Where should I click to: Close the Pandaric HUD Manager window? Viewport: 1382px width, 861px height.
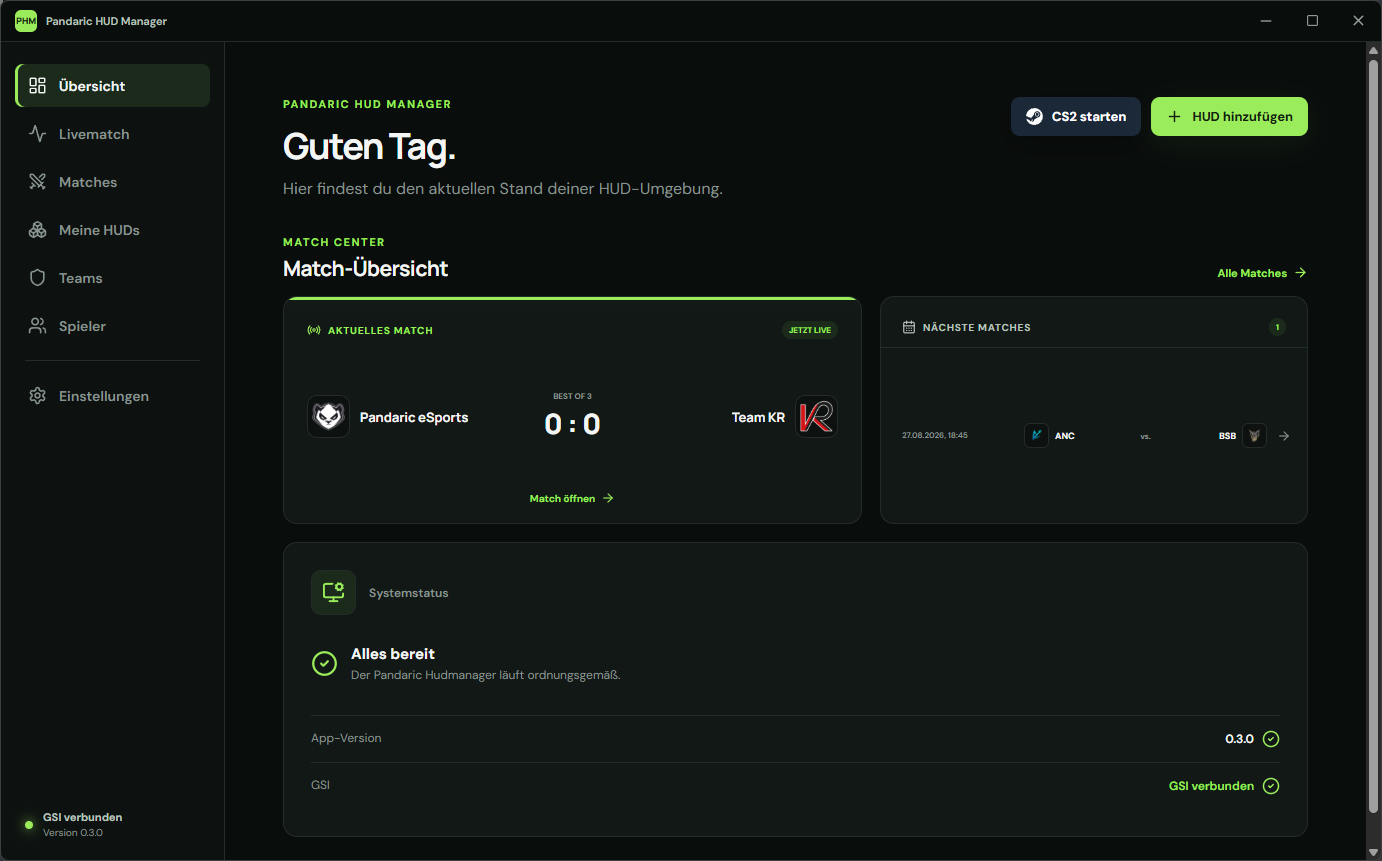tap(1358, 21)
